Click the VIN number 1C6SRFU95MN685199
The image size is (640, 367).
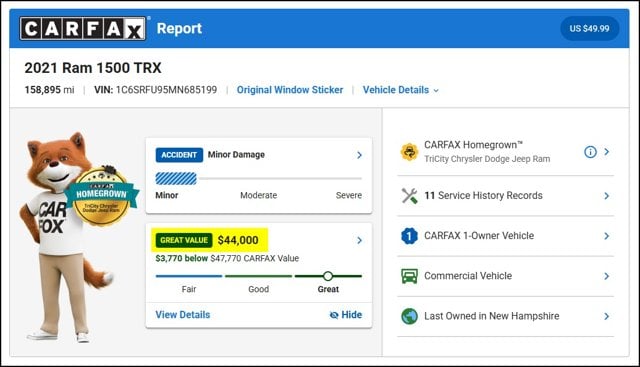point(167,90)
